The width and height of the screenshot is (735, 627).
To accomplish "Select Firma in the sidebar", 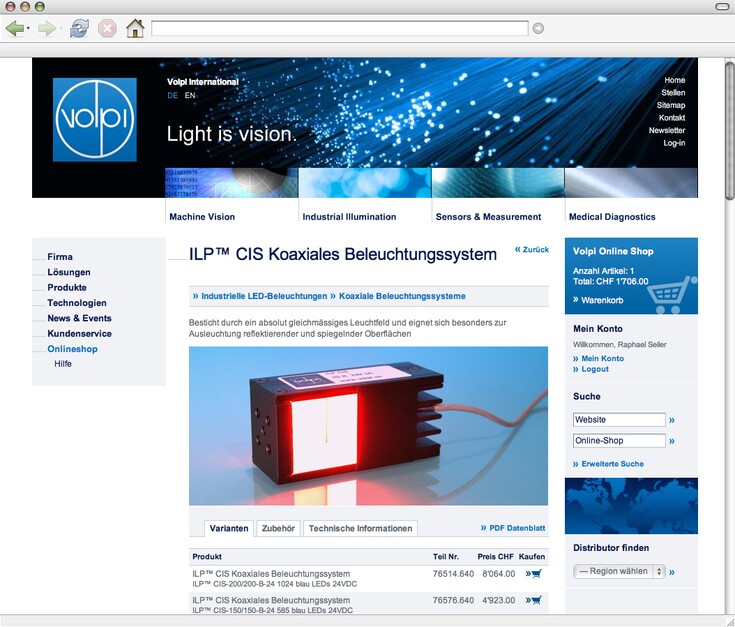I will click(60, 257).
